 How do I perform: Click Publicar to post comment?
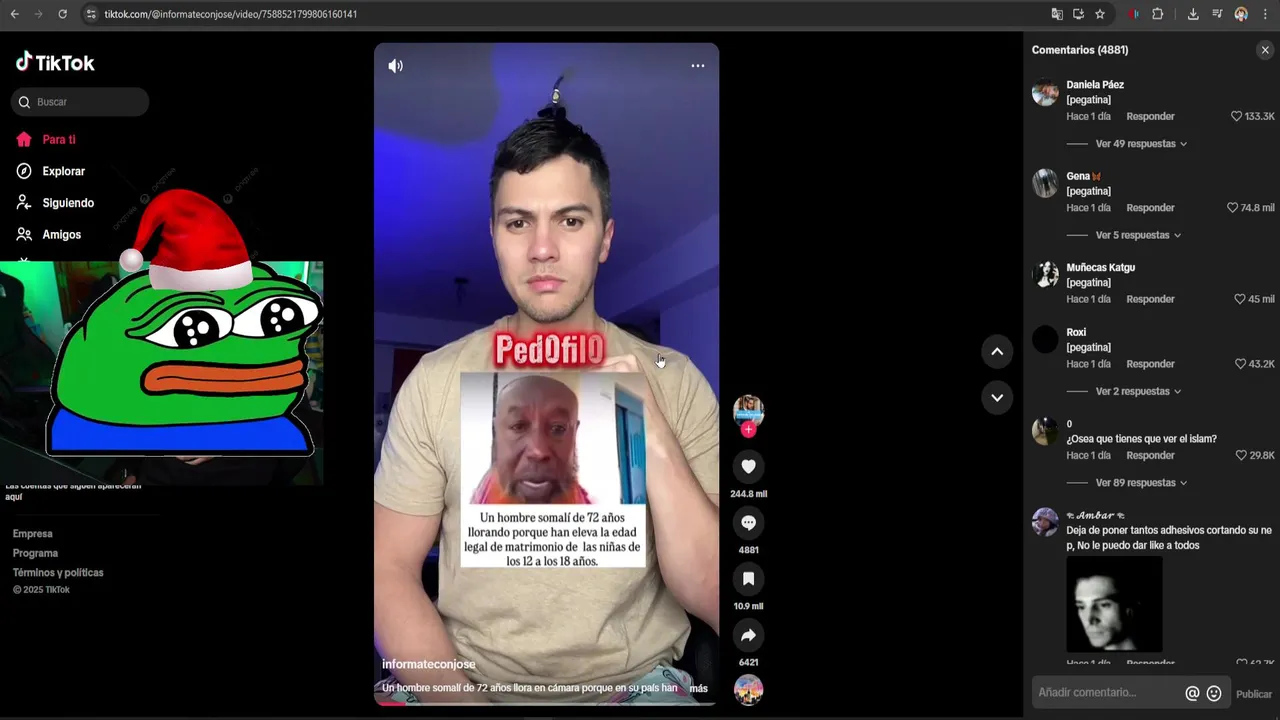[x=1254, y=694]
